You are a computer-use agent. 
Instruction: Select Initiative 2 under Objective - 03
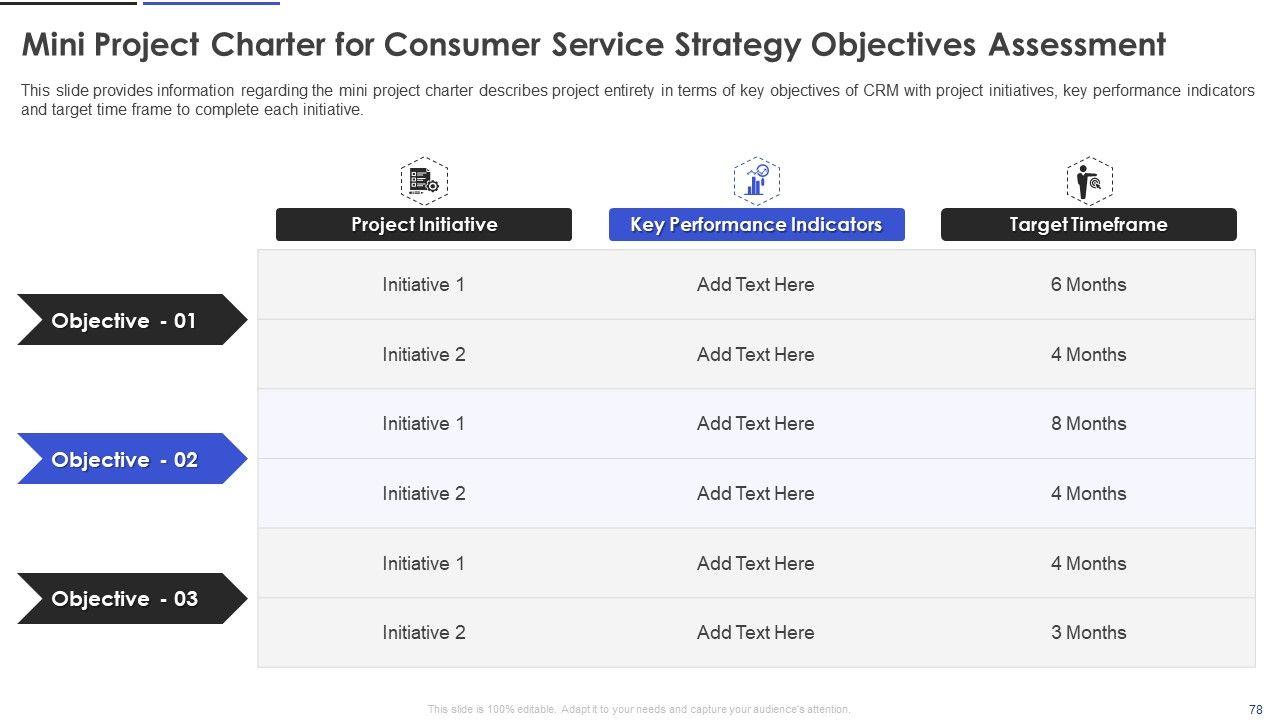pos(423,633)
